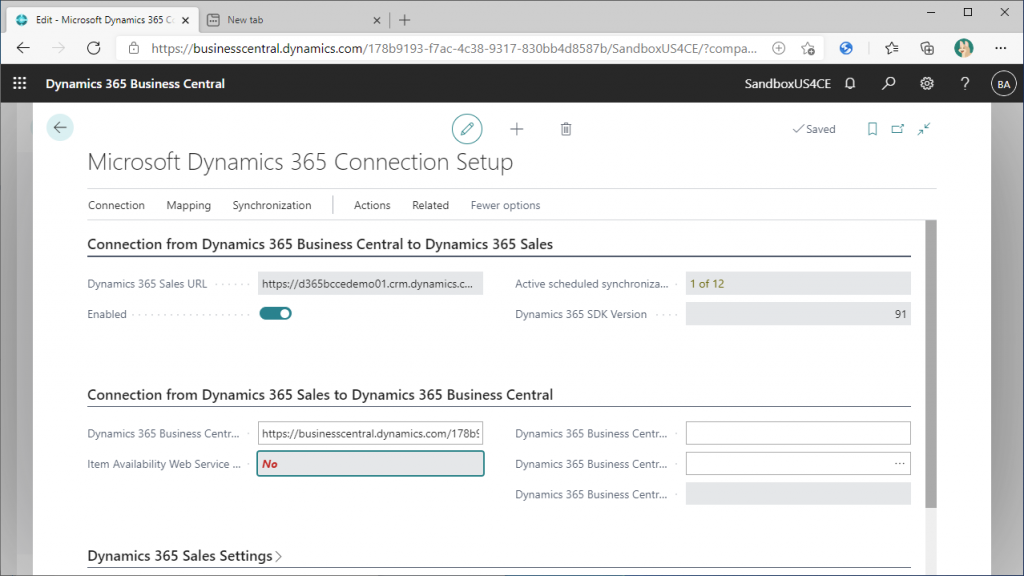The height and width of the screenshot is (576, 1024).
Task: Toggle the Enabled connection switch
Action: pos(276,313)
